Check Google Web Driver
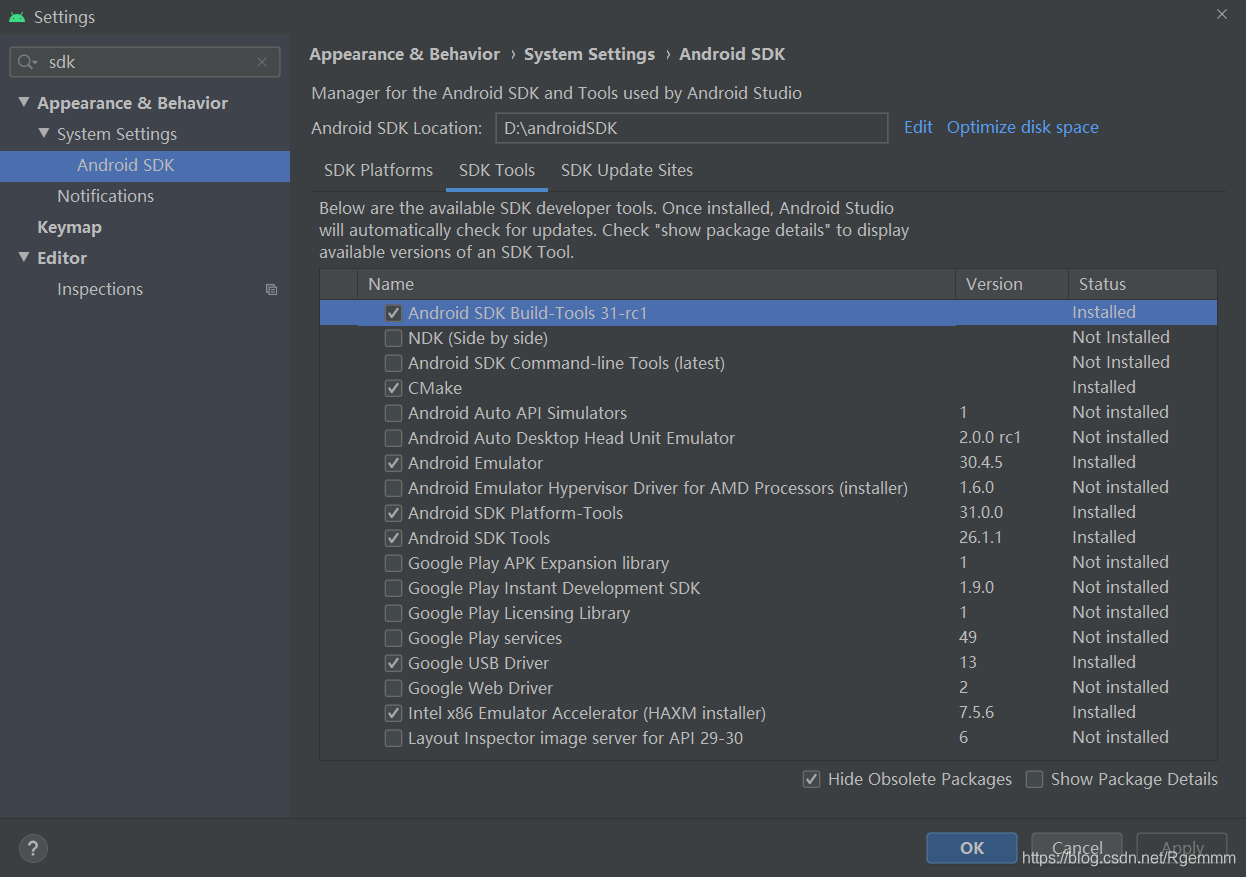Image resolution: width=1246 pixels, height=877 pixels. (394, 688)
